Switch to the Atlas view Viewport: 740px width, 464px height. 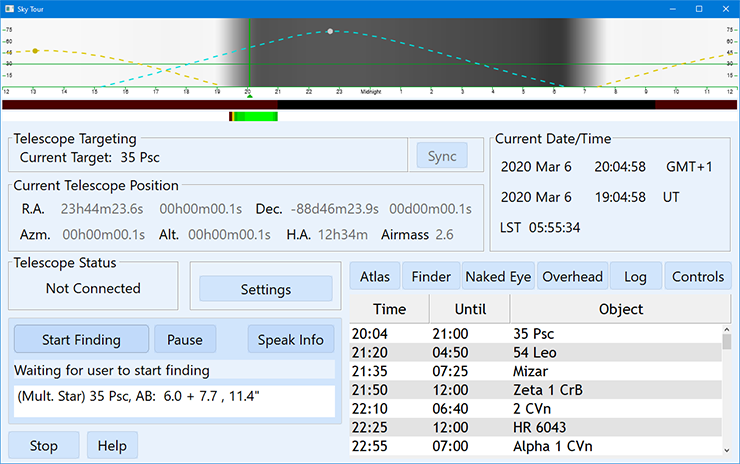(x=375, y=277)
